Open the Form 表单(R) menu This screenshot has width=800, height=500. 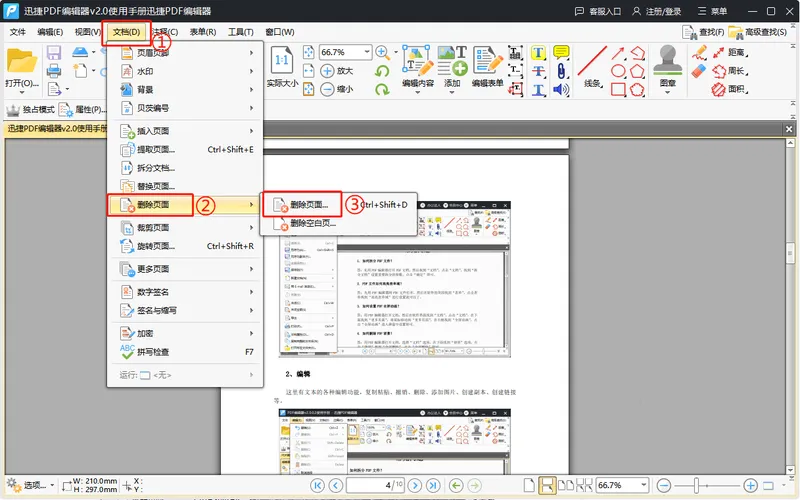click(x=203, y=32)
